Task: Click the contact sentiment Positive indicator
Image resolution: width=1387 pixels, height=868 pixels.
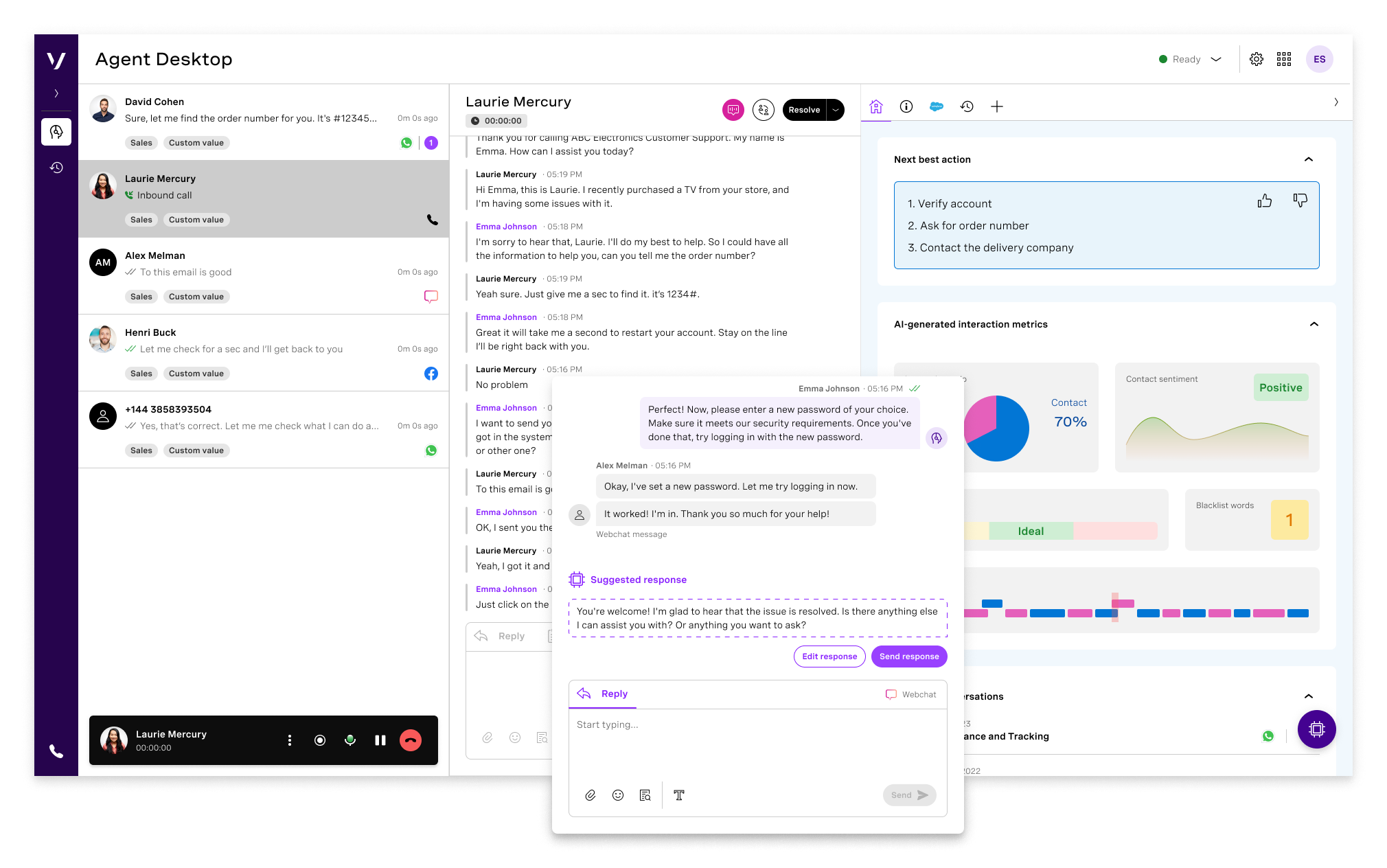Action: [x=1281, y=386]
